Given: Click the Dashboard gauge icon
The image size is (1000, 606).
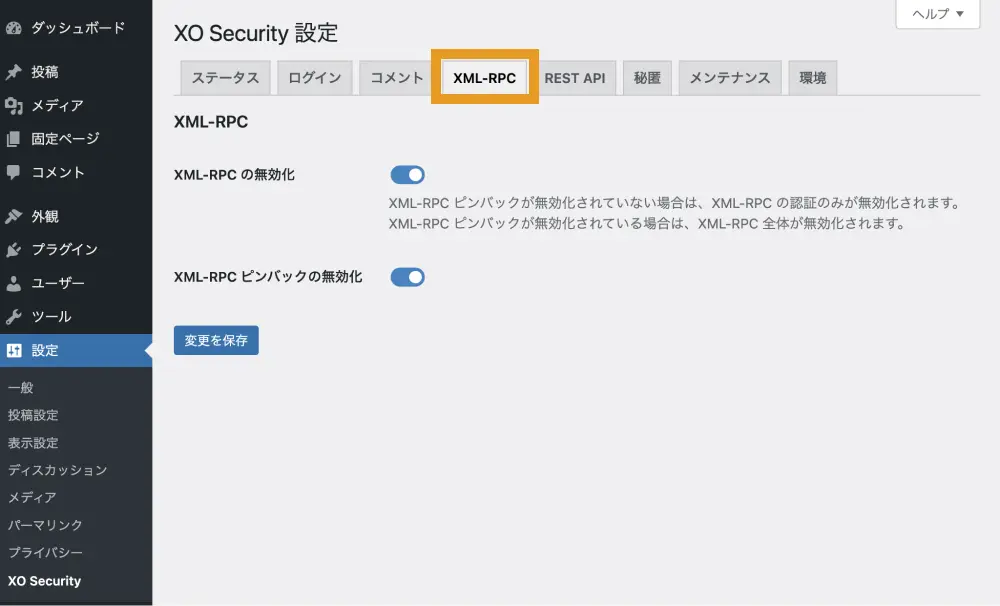Looking at the screenshot, I should point(14,28).
